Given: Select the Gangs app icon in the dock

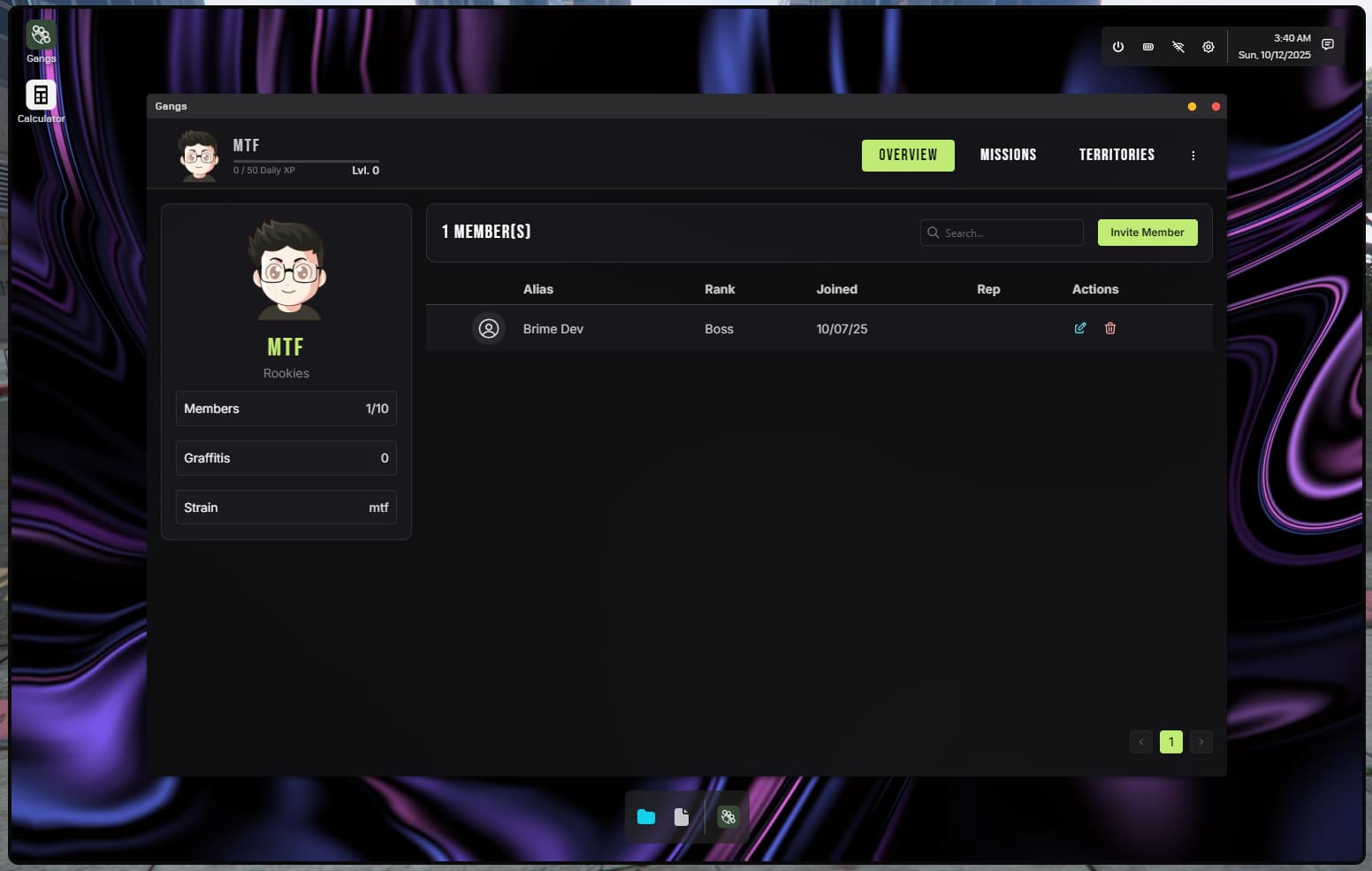Looking at the screenshot, I should [x=728, y=817].
